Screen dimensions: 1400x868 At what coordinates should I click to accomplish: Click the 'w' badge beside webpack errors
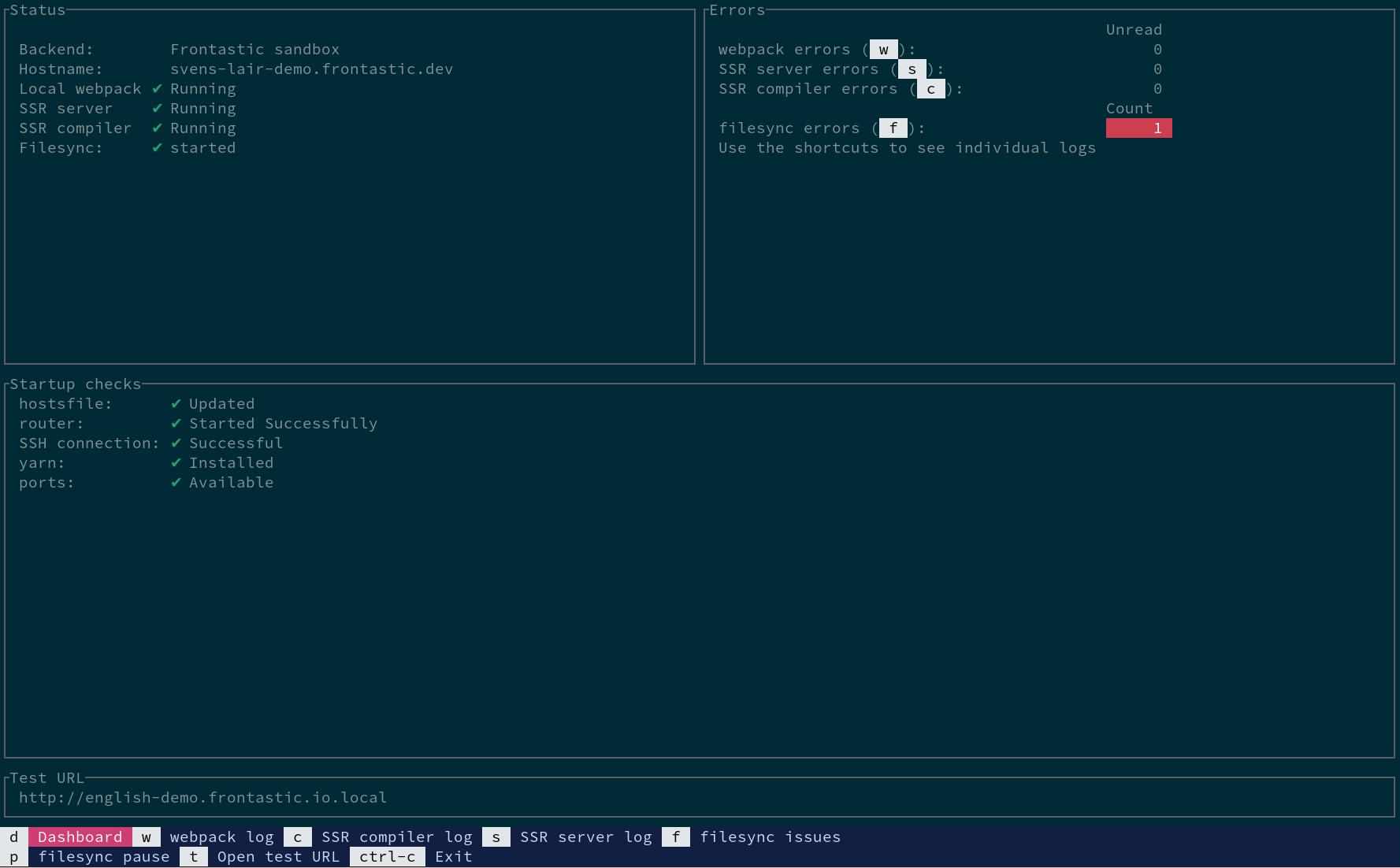coord(884,50)
